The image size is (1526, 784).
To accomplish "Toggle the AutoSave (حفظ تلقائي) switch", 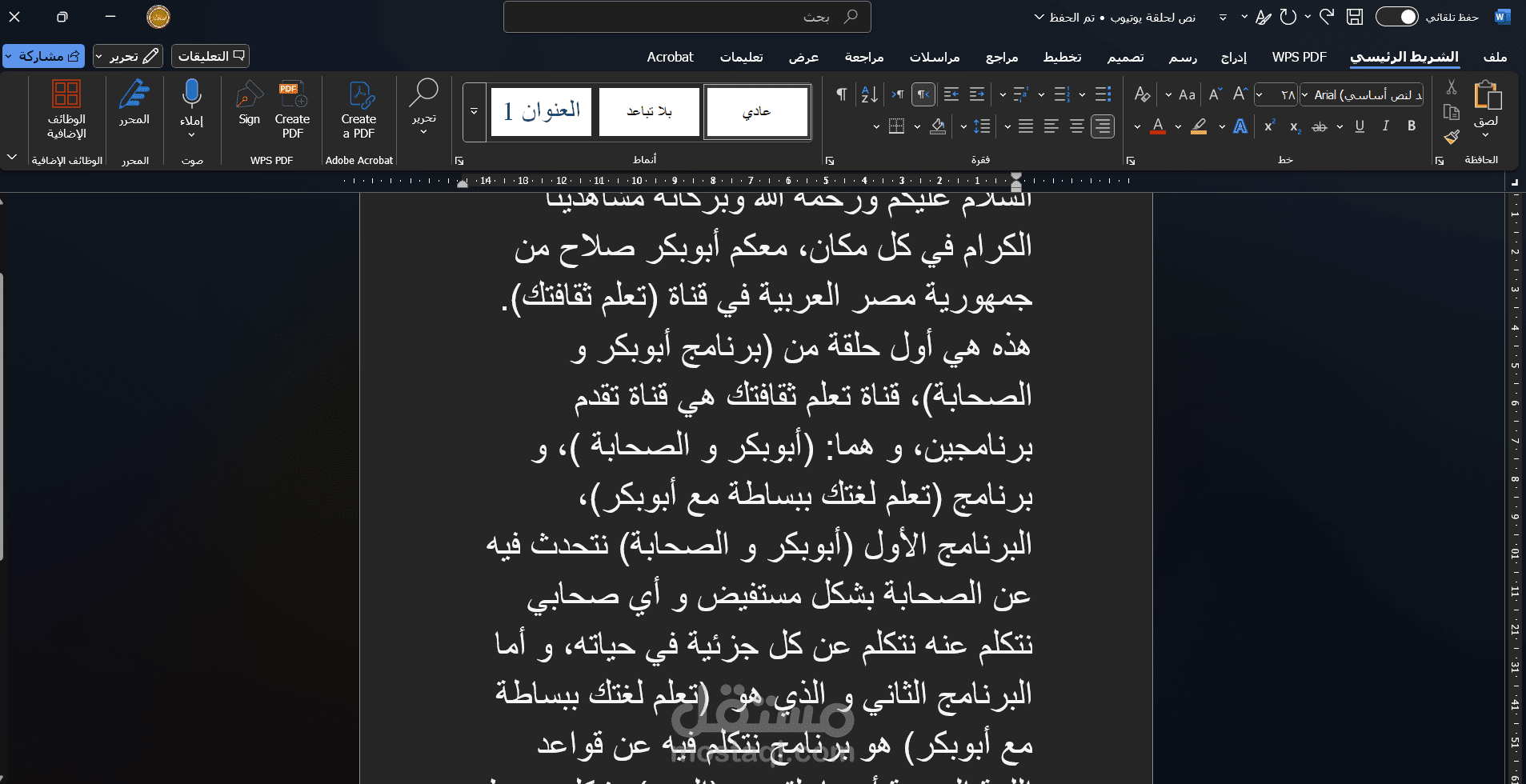I will pos(1396,17).
